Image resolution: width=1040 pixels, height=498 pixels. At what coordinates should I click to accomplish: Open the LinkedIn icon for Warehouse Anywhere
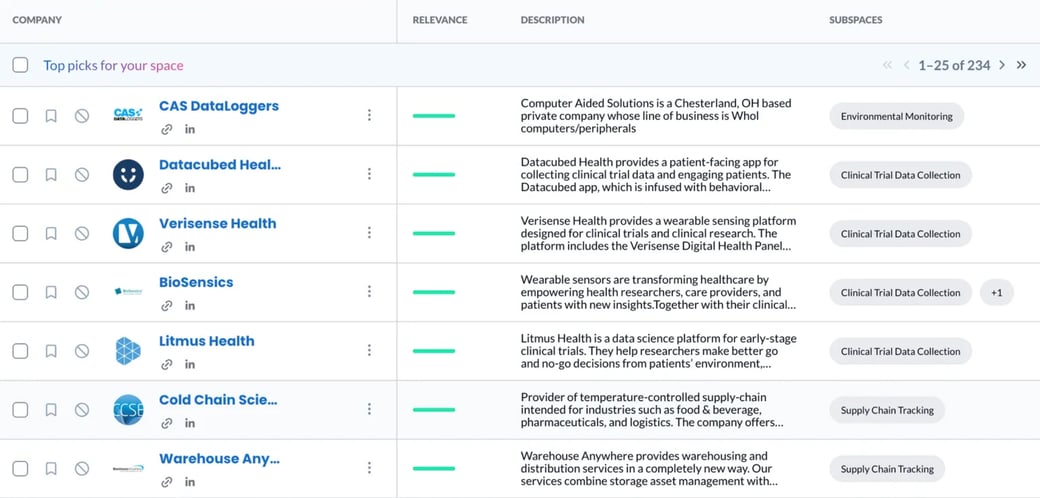click(x=190, y=482)
